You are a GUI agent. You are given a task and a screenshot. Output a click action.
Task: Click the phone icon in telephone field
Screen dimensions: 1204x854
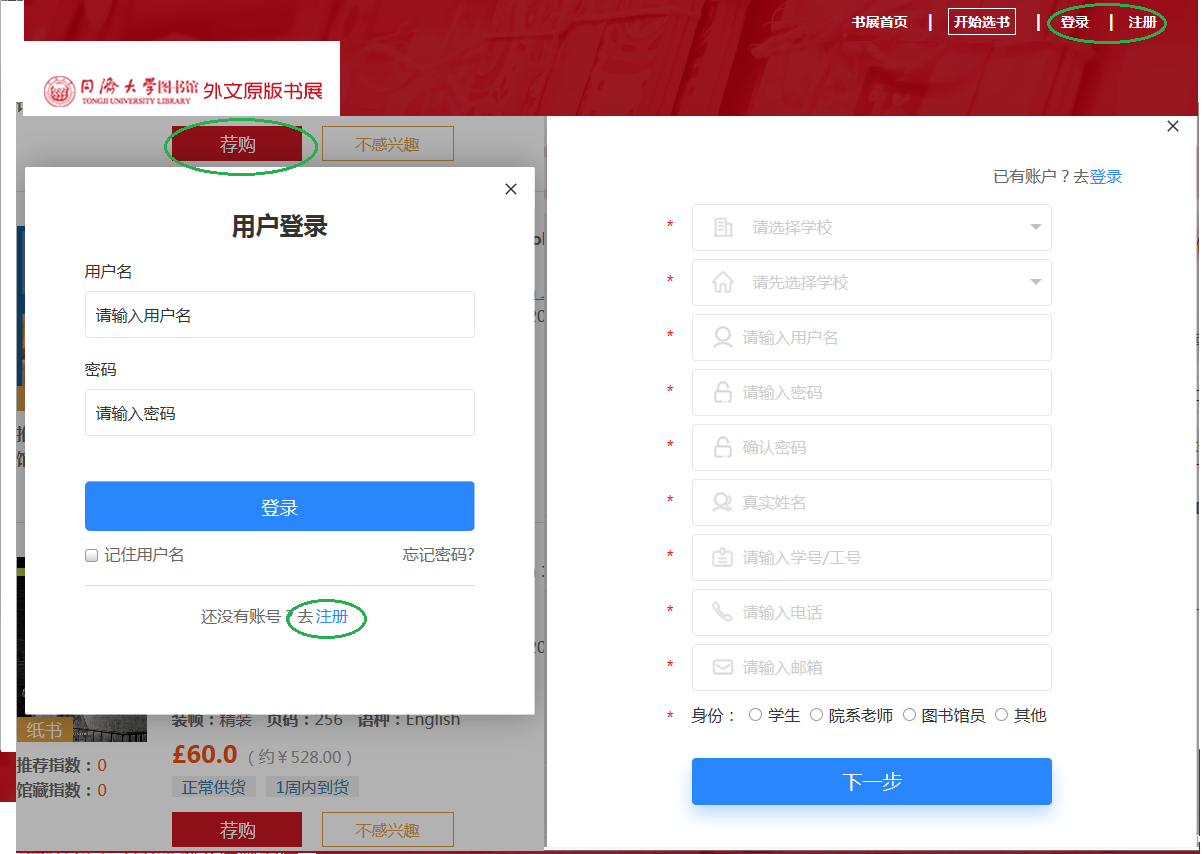(x=722, y=612)
